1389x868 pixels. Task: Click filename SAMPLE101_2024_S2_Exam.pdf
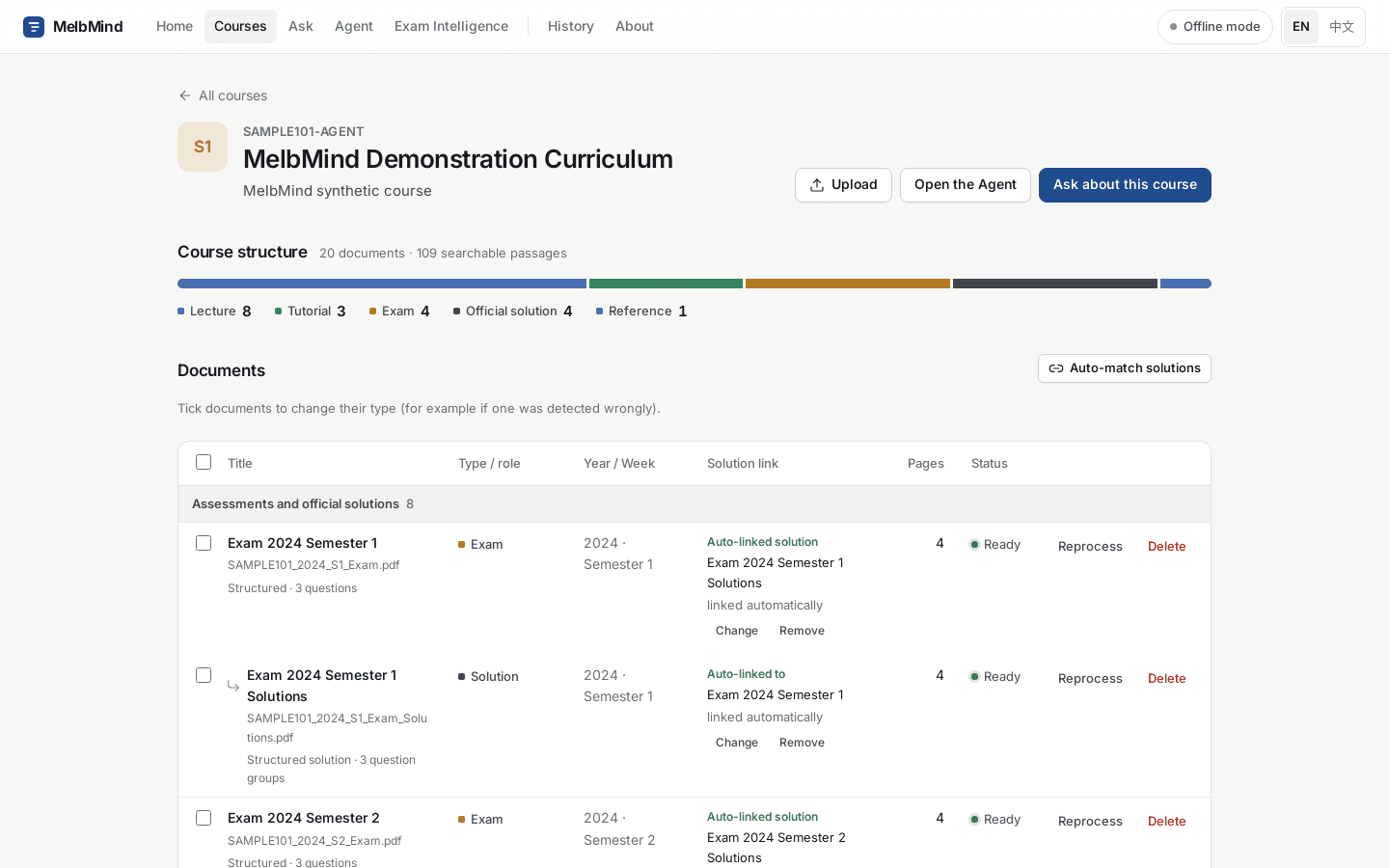pos(314,841)
